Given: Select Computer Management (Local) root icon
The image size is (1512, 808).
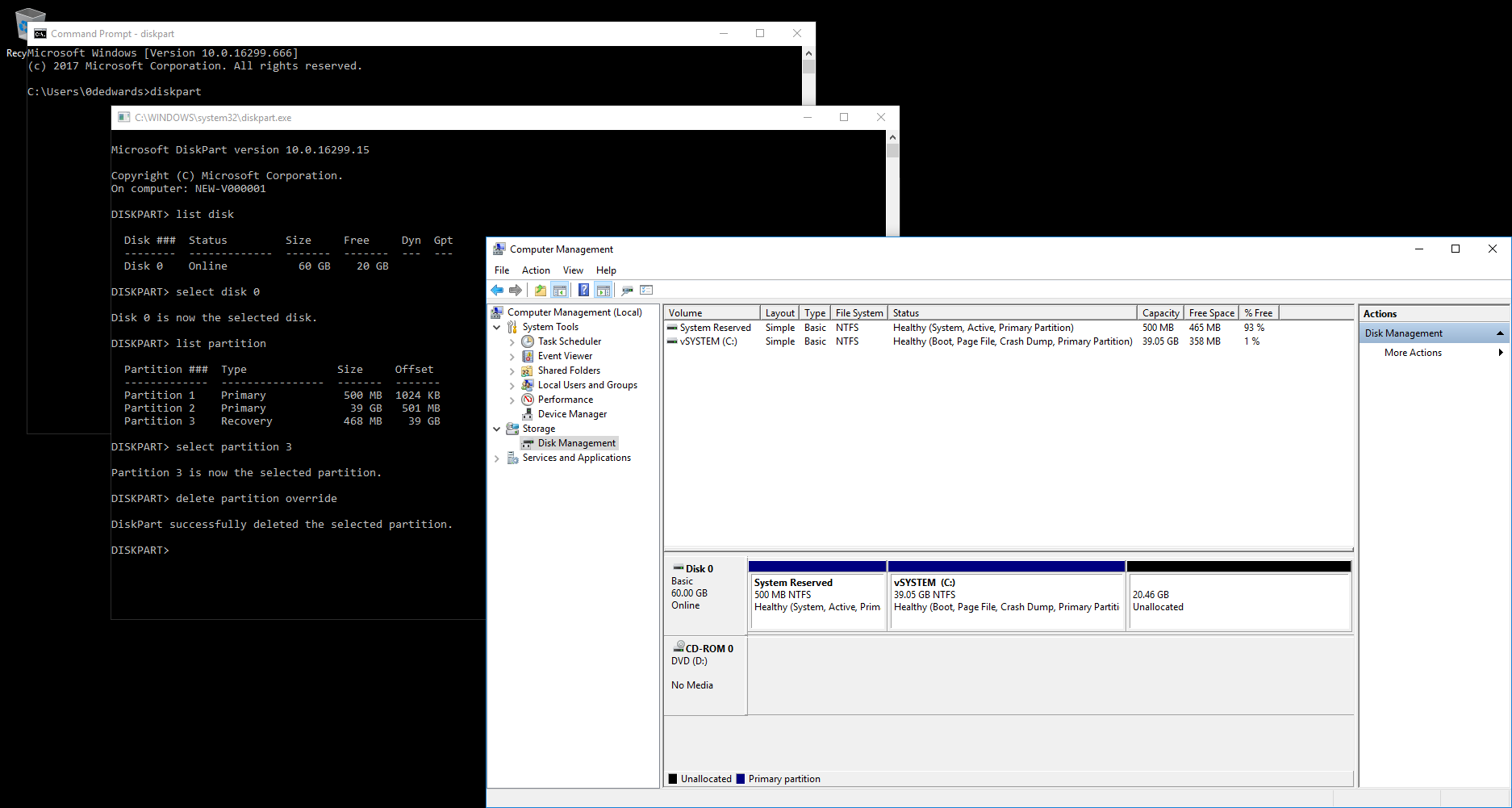Looking at the screenshot, I should 497,312.
